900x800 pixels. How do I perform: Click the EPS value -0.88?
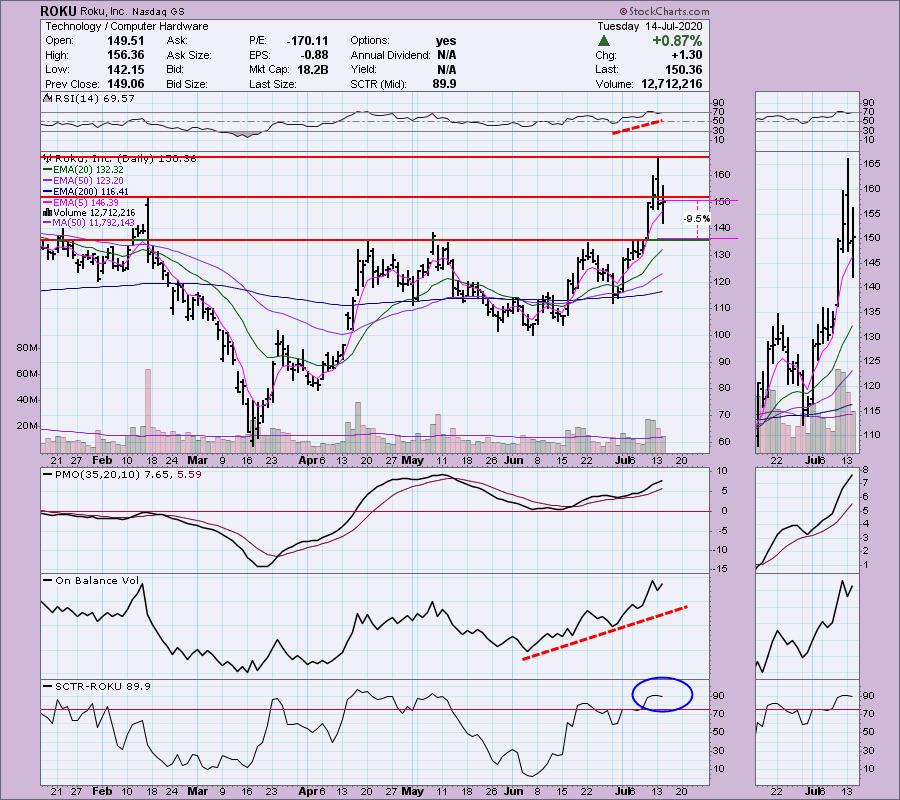click(x=313, y=55)
